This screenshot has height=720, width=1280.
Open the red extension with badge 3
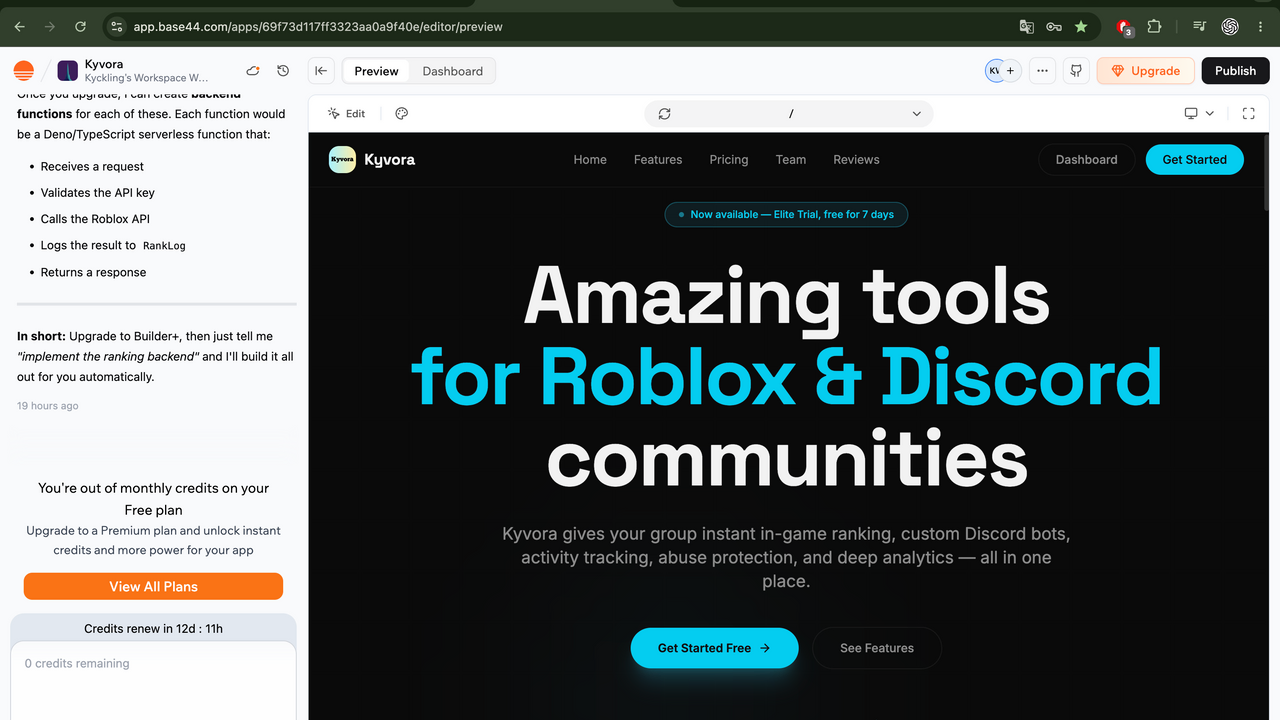point(1125,28)
